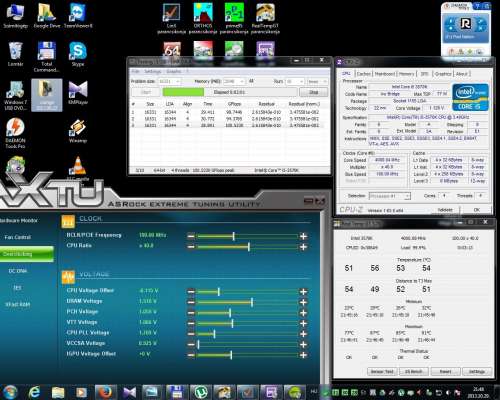Click OK in the CPU-Z window
Screen dimensions: 500x400
coord(477,210)
